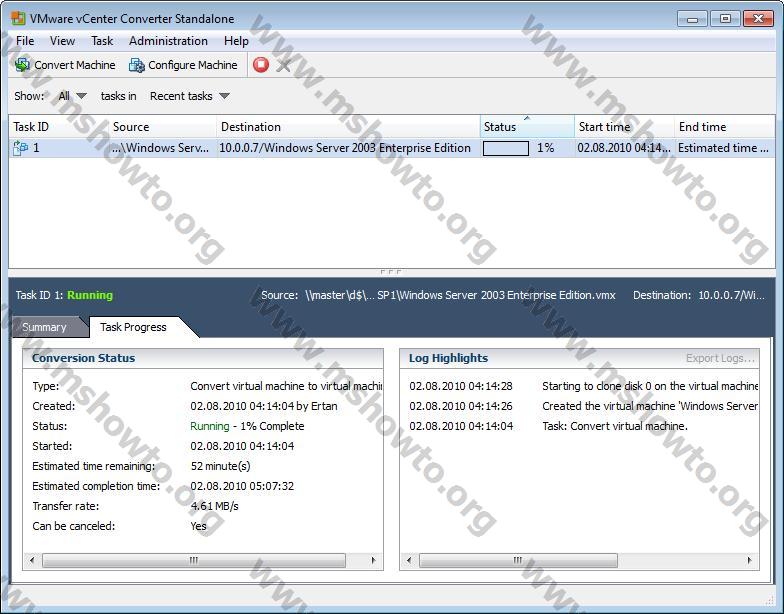Sort by Start time column header
The width and height of the screenshot is (784, 614).
[x=624, y=127]
